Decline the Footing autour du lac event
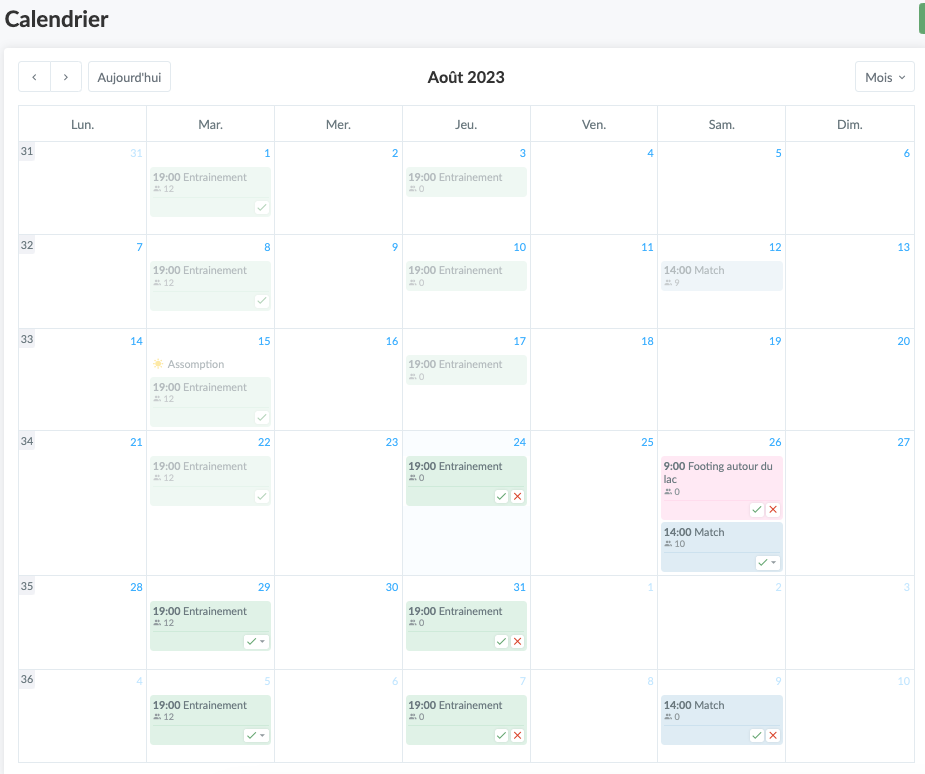The height and width of the screenshot is (774, 925). [773, 510]
